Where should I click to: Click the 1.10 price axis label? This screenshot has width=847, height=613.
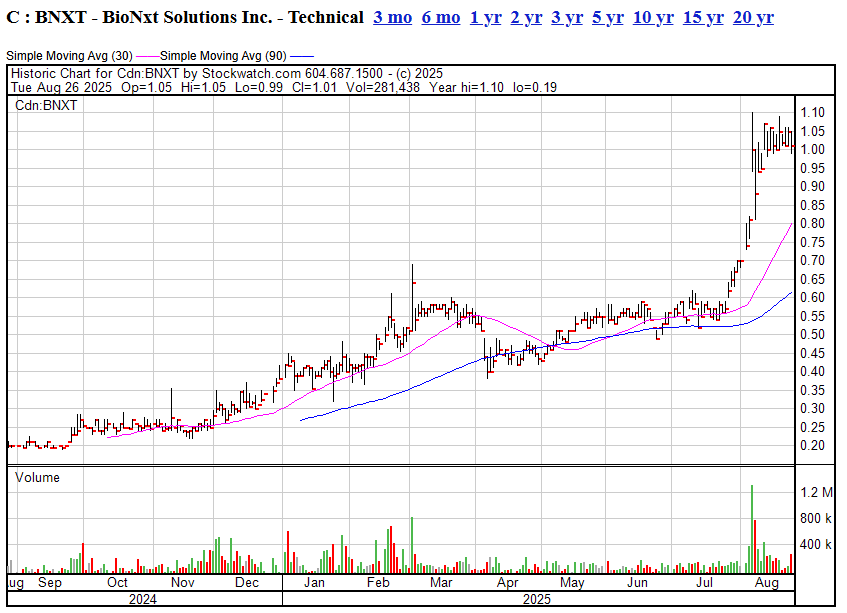(812, 112)
